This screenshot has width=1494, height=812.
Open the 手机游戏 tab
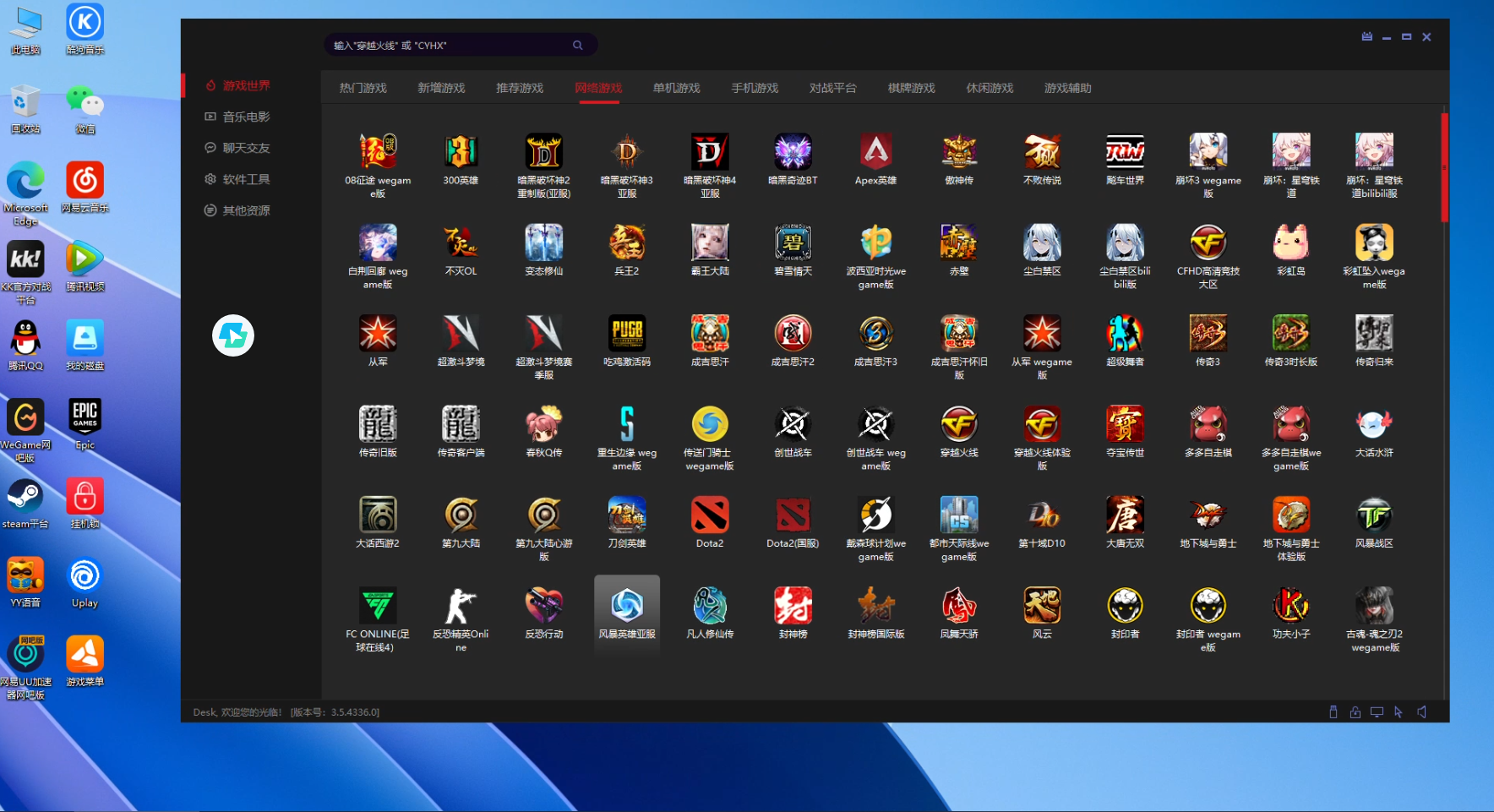(755, 88)
